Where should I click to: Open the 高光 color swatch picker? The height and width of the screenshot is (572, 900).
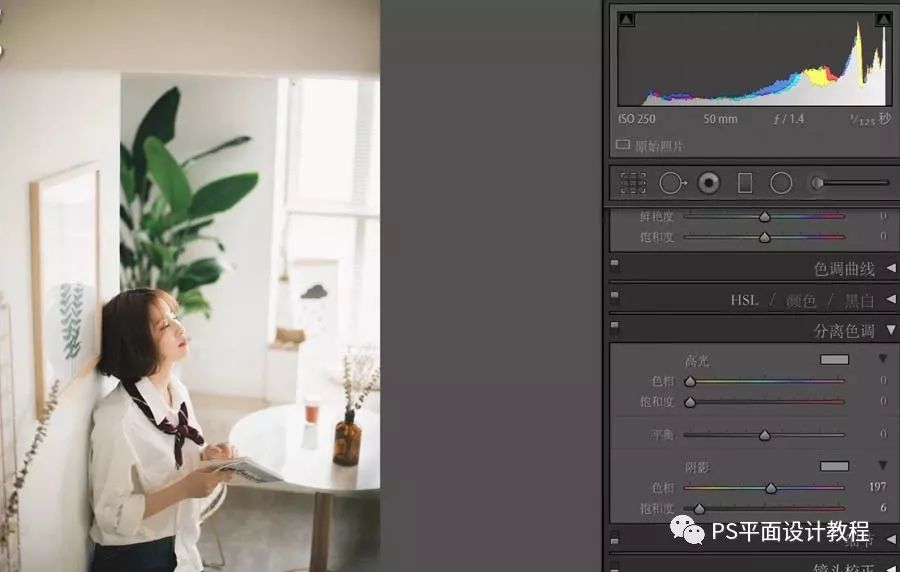(x=835, y=360)
